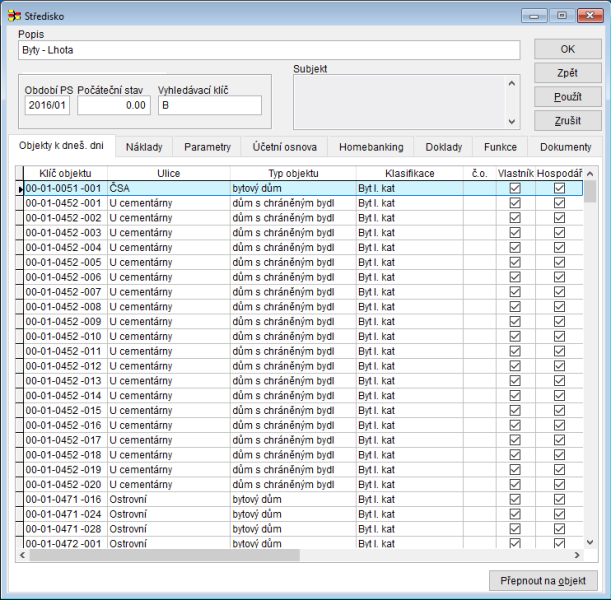Toggle Vlastník checkbox in the ČSA row

point(516,188)
